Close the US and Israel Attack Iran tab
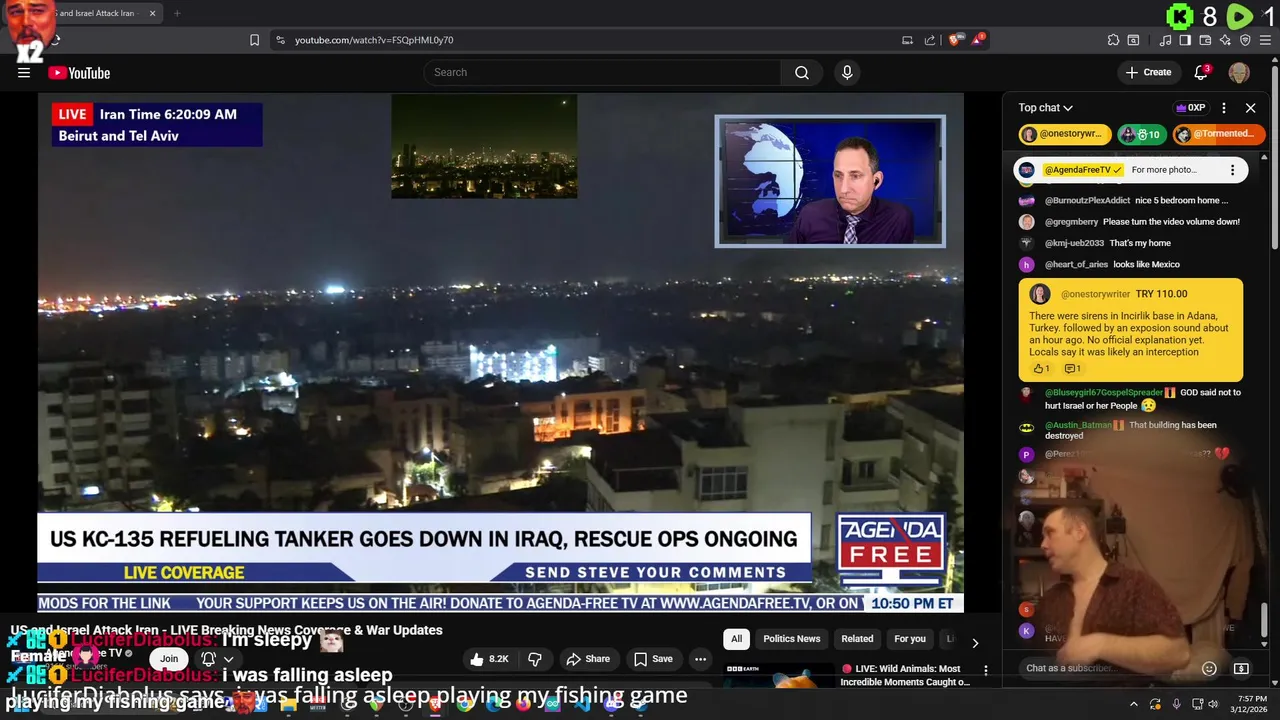The image size is (1280, 720). (153, 13)
